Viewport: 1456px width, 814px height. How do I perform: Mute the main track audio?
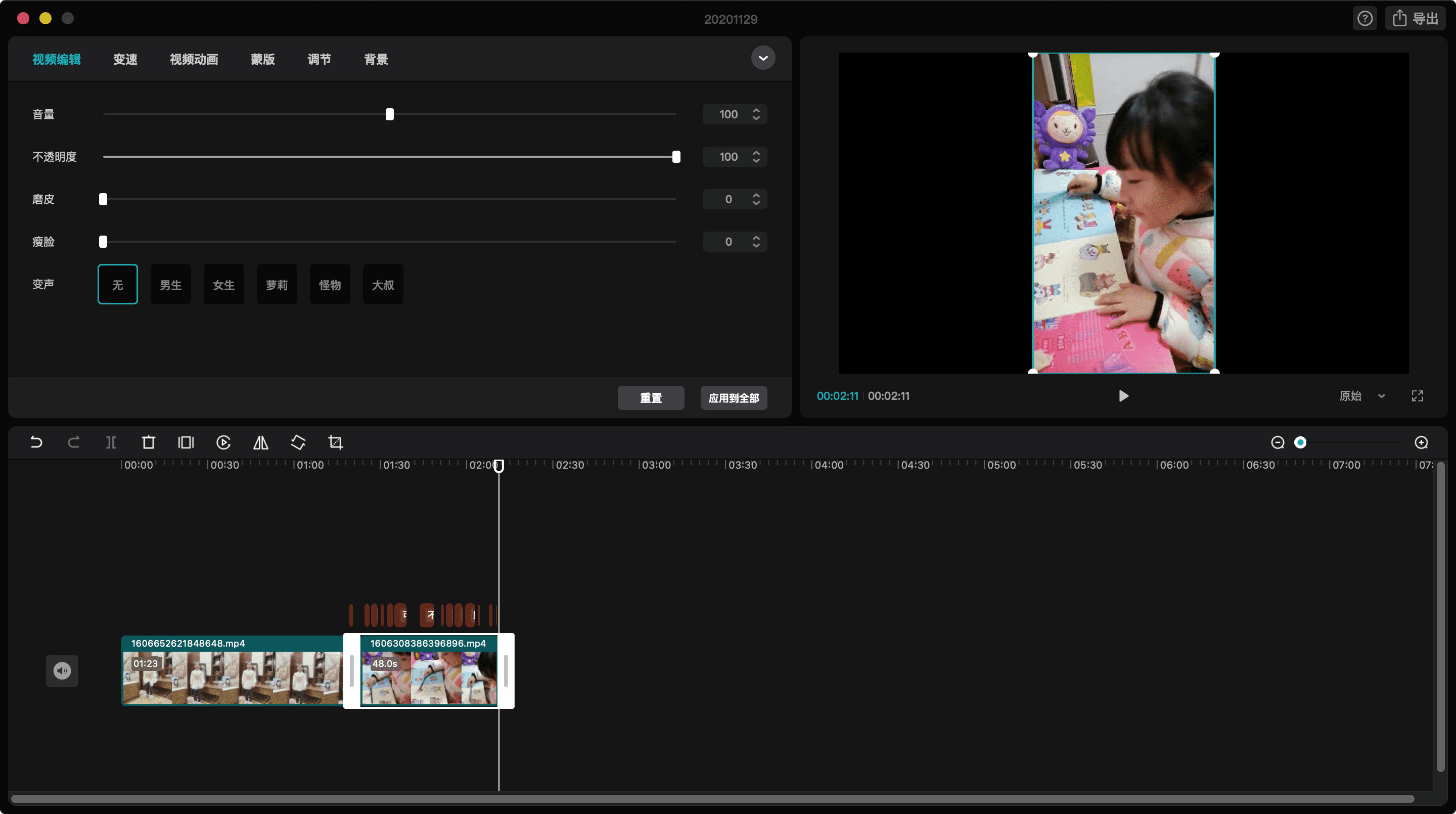click(x=62, y=670)
